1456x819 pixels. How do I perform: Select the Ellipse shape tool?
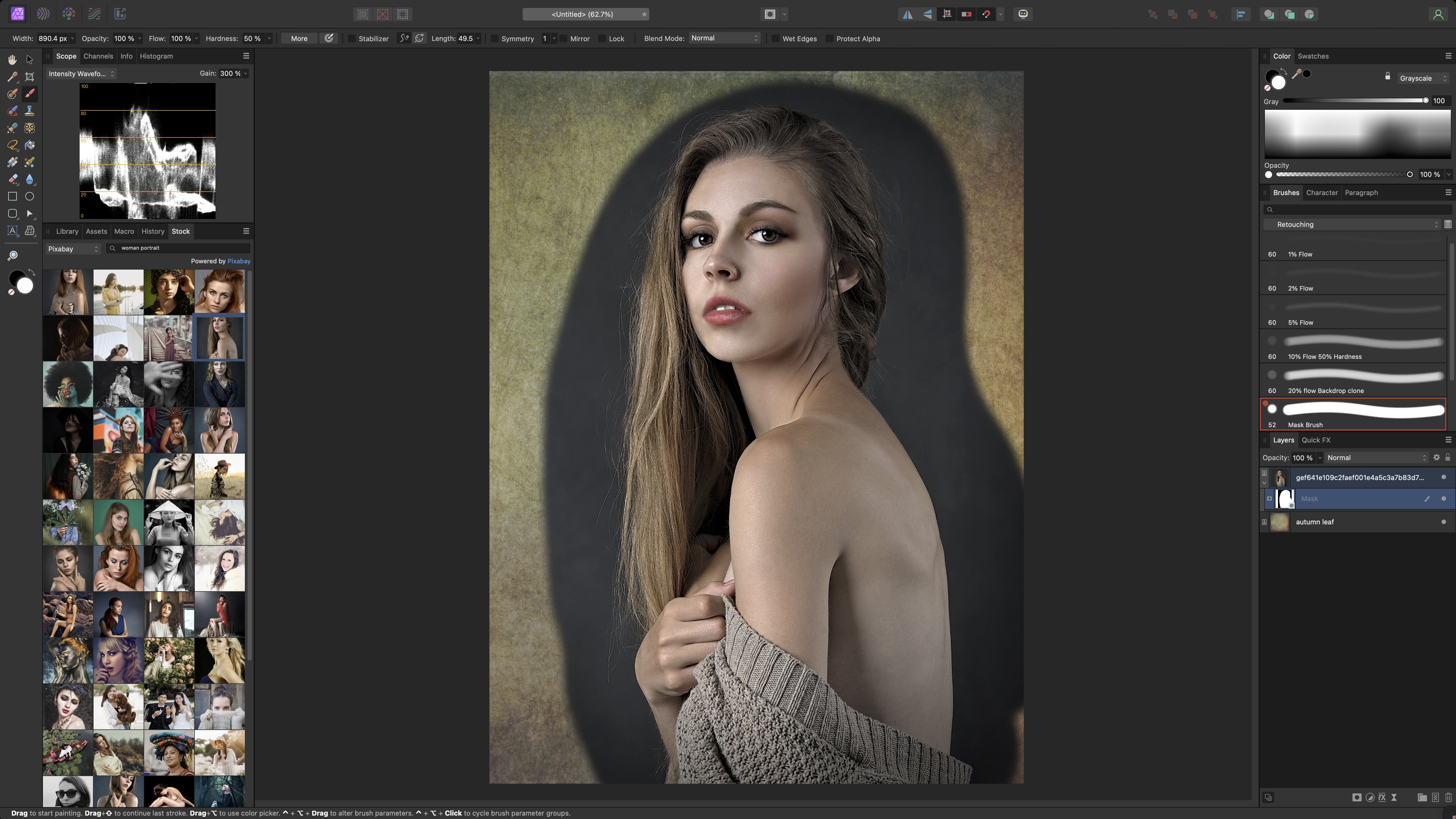29,196
